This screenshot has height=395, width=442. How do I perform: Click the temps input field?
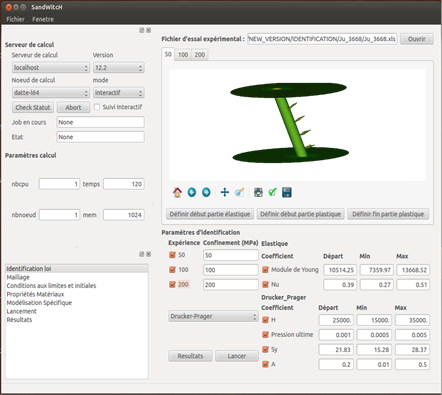tap(124, 184)
